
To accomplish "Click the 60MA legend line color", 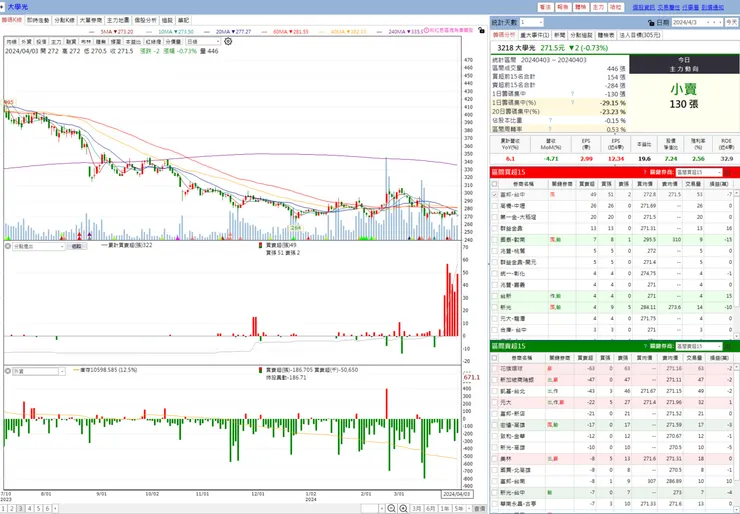I will click(x=266, y=32).
